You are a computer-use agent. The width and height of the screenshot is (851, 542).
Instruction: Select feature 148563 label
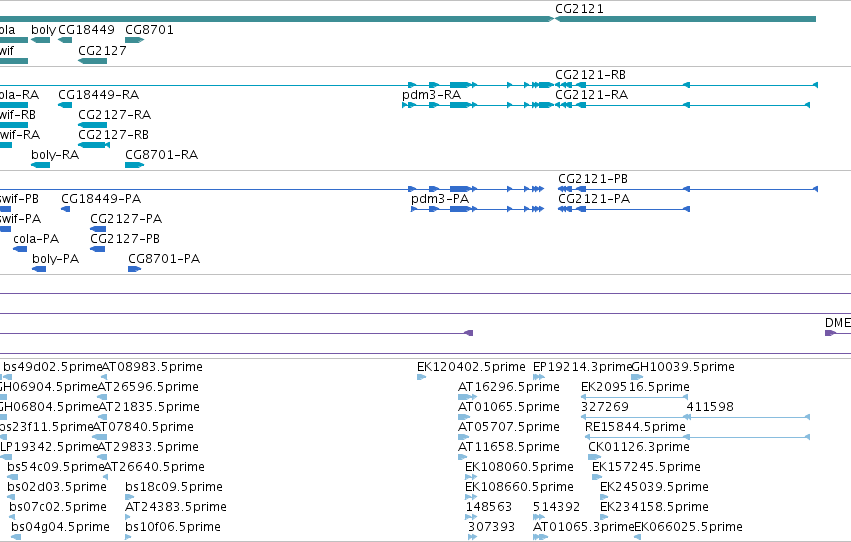[488, 508]
